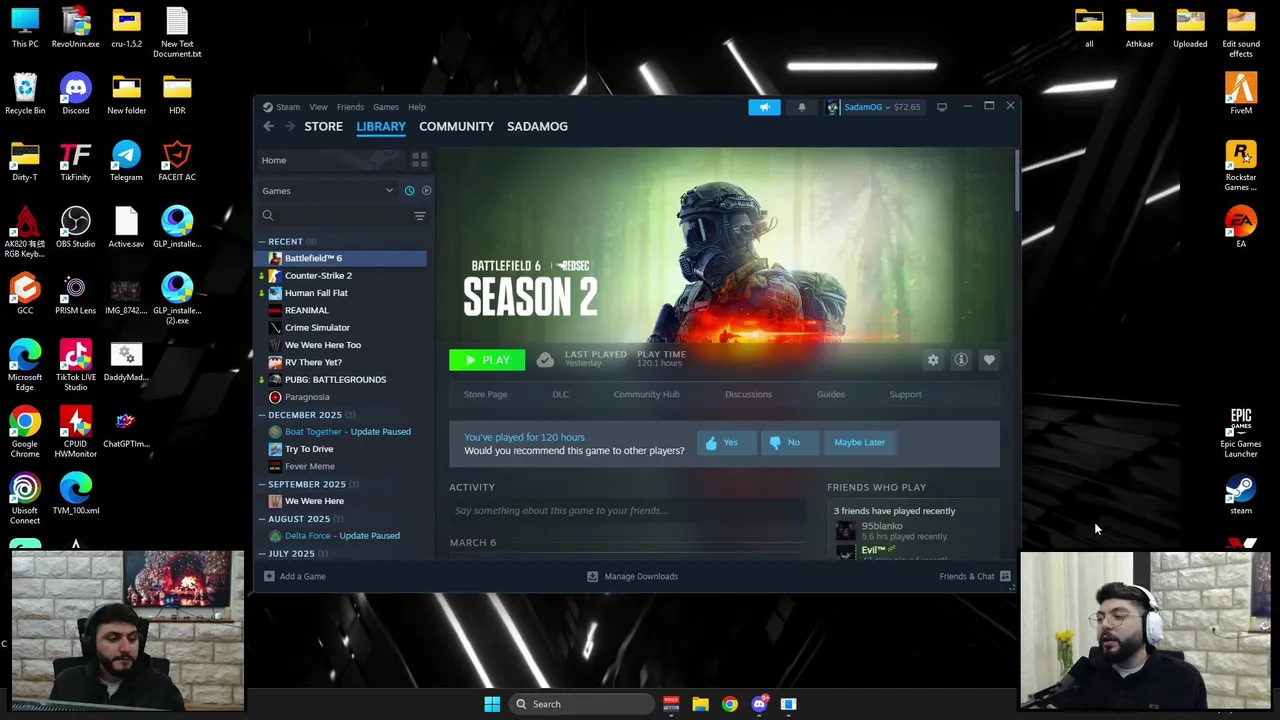Open the DLC link
Viewport: 1280px width, 720px height.
pos(560,394)
